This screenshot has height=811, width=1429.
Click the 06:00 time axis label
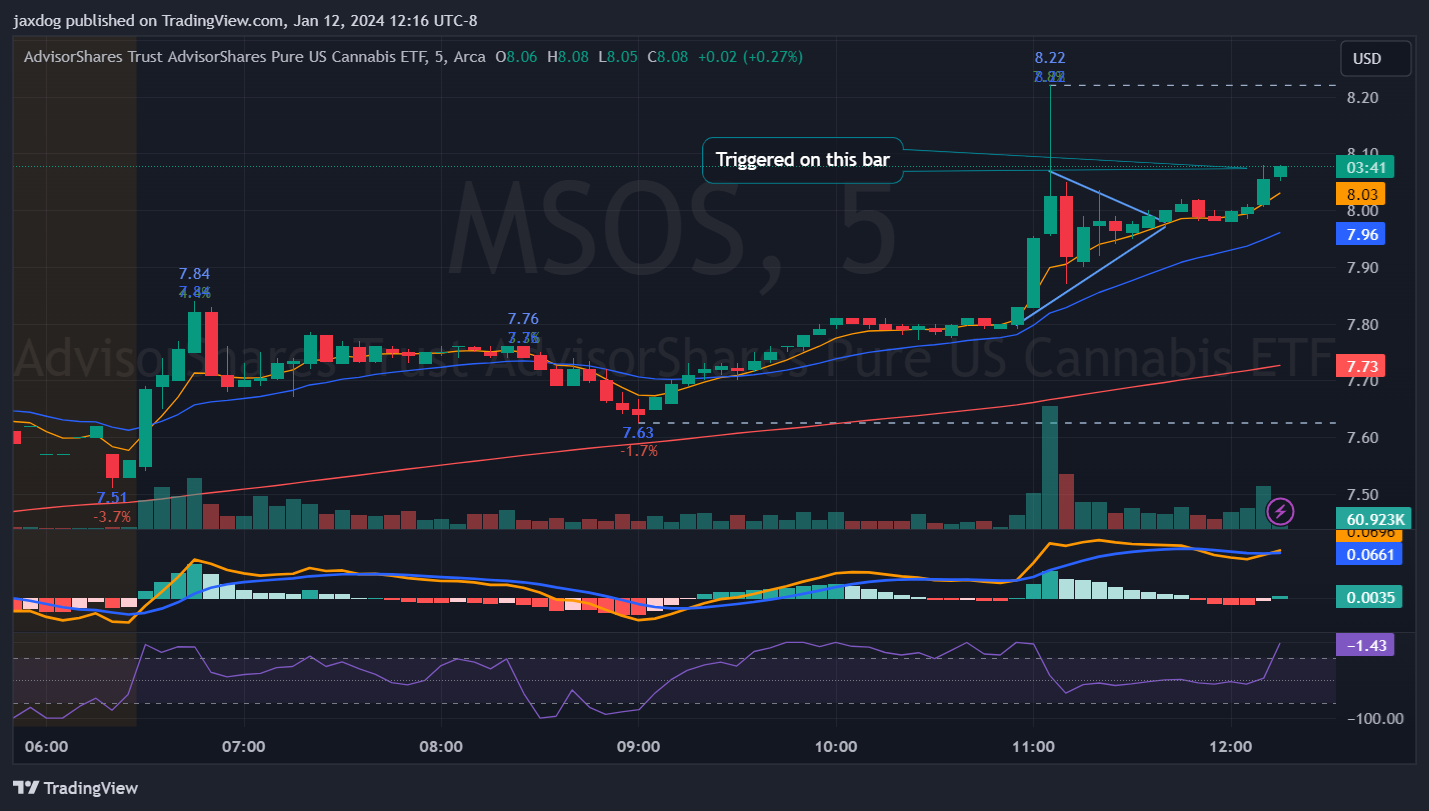tap(46, 747)
